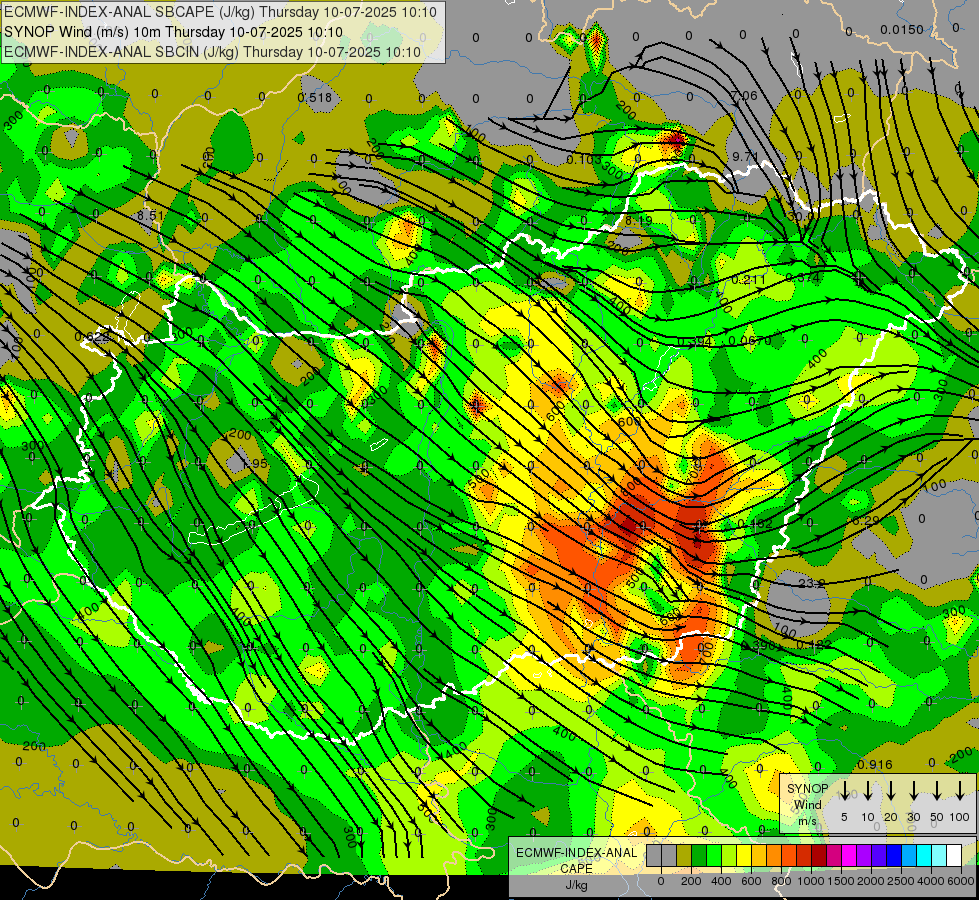Click the map value 0.103
979x900 pixels.
pos(584,160)
